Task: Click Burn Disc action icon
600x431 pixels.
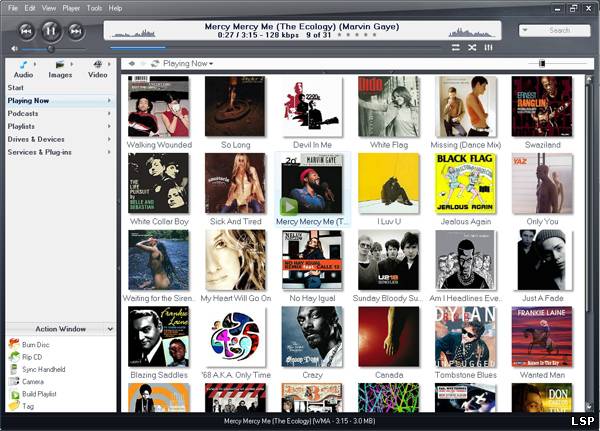Action: point(14,344)
